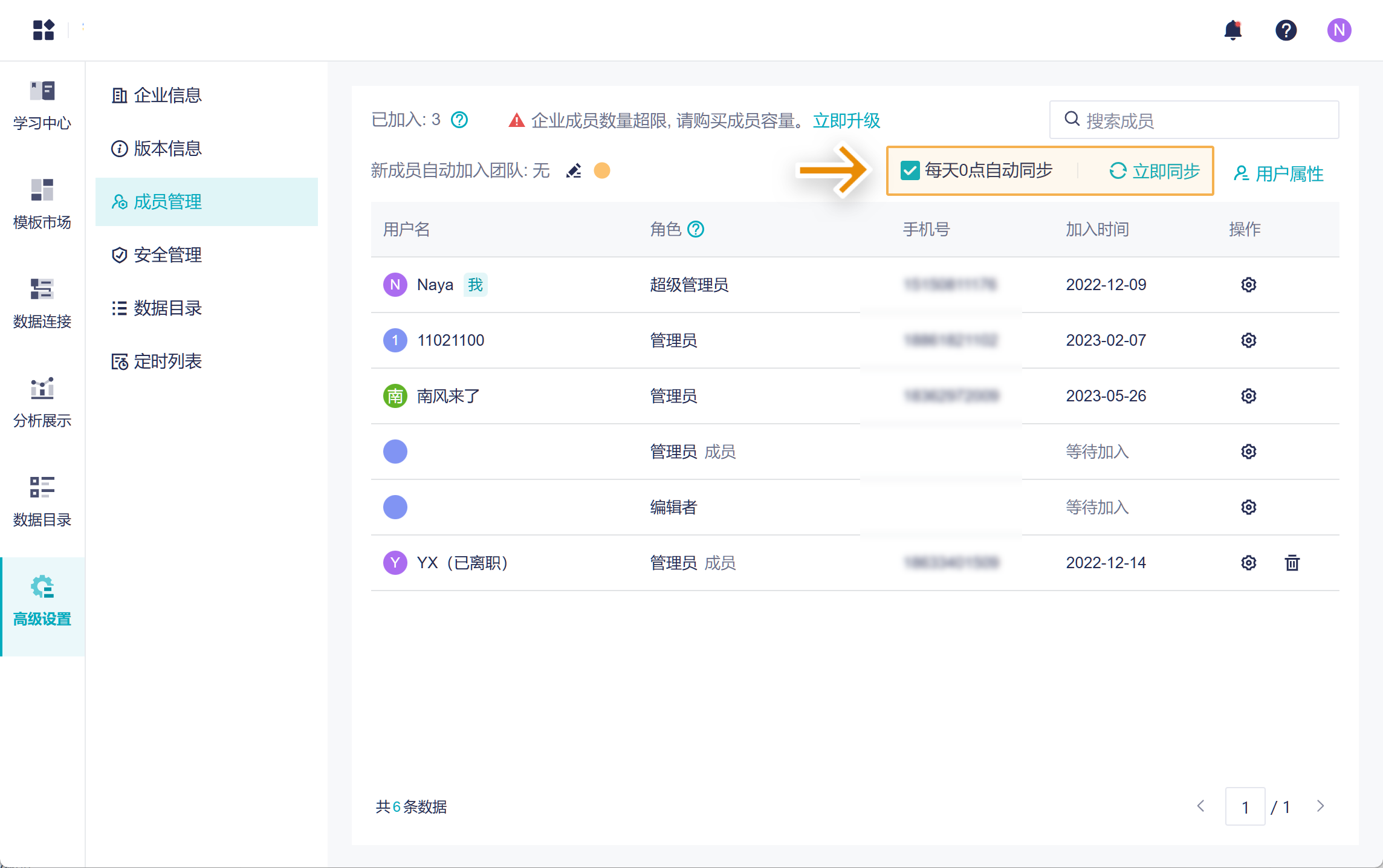
Task: Go to previous page arrow
Action: coord(1201,806)
